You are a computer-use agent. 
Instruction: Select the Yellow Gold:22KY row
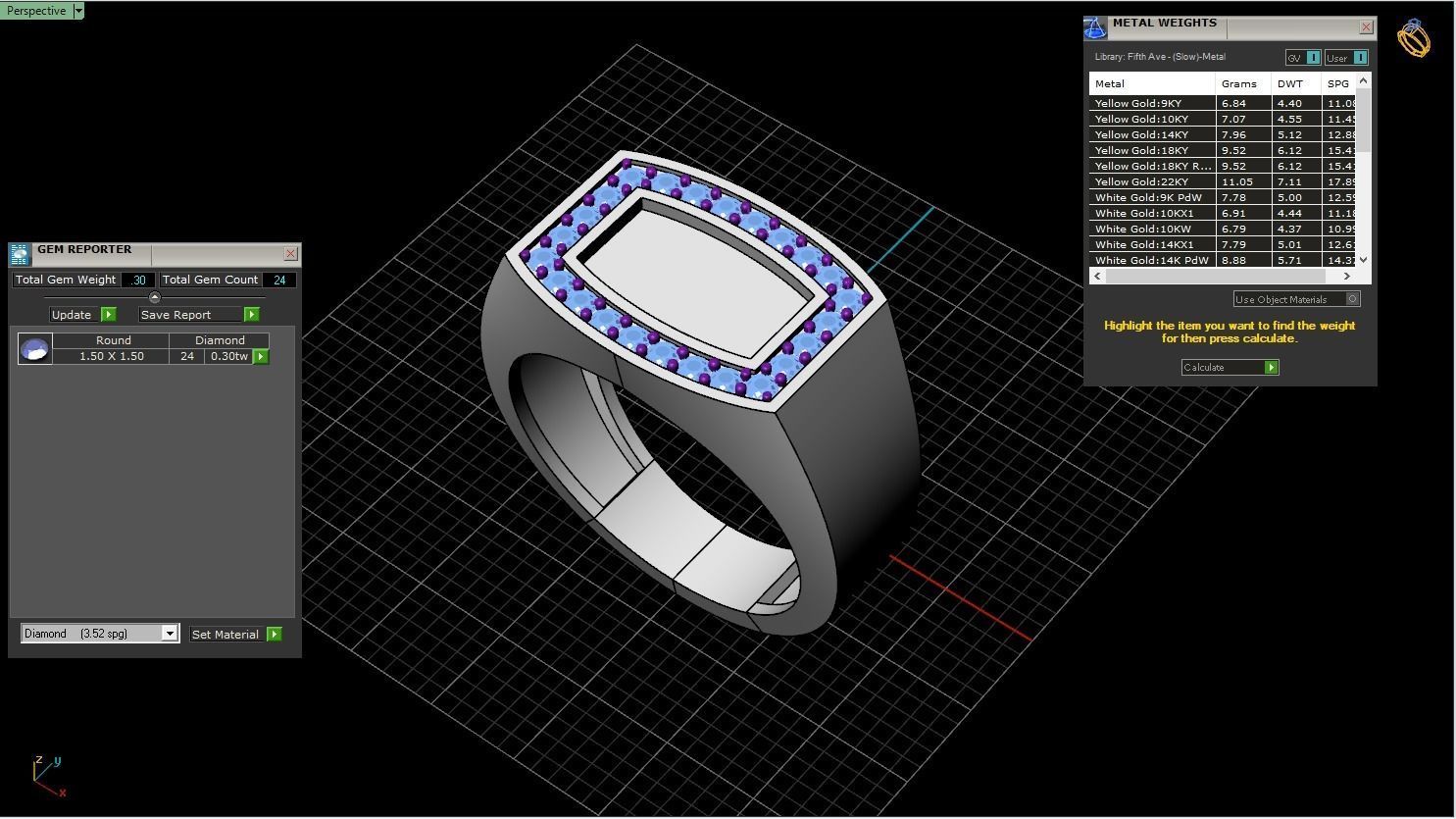coord(1223,181)
